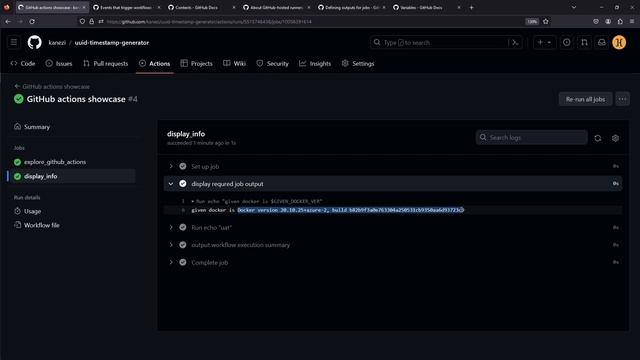Reload the page with browser refresh
Viewport: 640px width, 360px height.
coord(32,21)
